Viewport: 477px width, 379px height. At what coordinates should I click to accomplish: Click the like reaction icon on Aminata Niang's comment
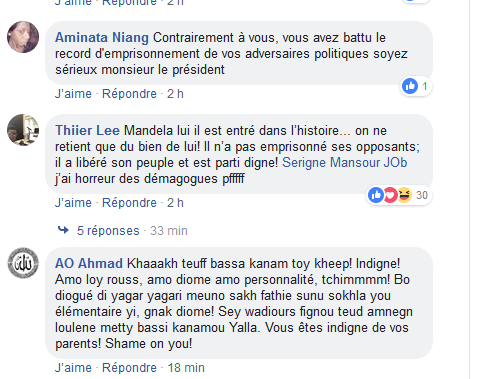pos(410,86)
